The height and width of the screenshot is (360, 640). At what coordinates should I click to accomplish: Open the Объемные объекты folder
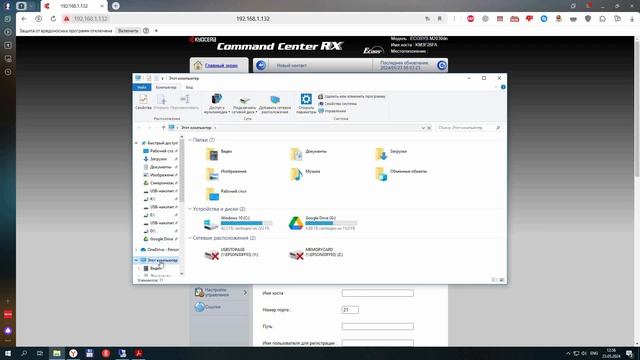401,174
